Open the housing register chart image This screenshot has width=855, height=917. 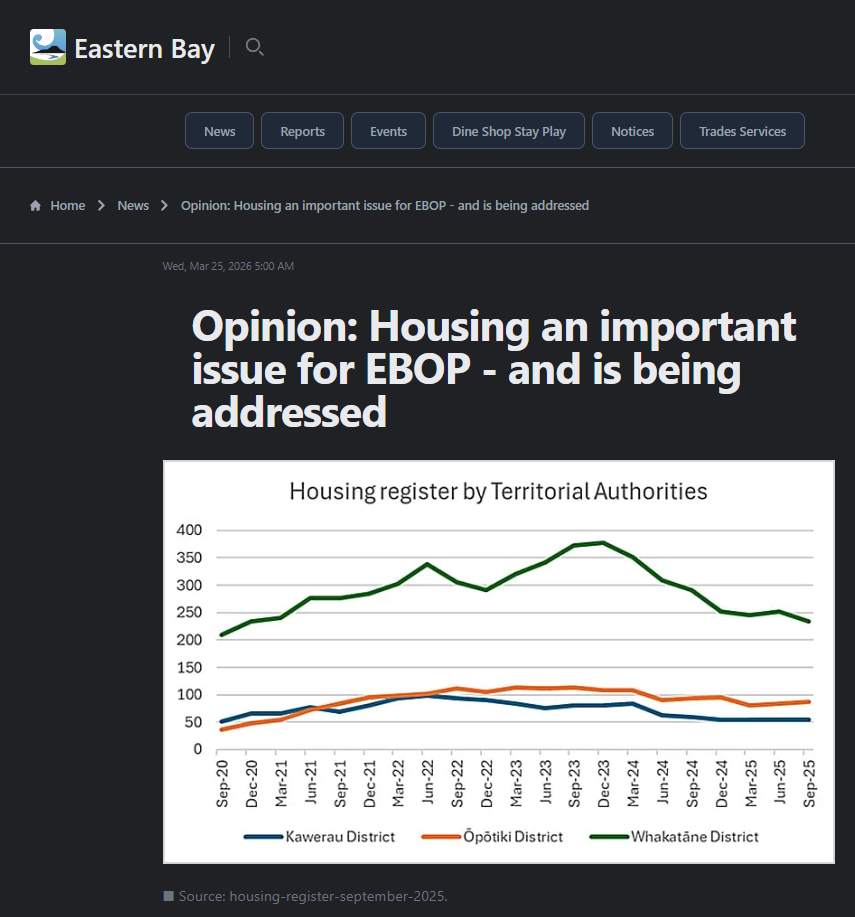click(499, 661)
